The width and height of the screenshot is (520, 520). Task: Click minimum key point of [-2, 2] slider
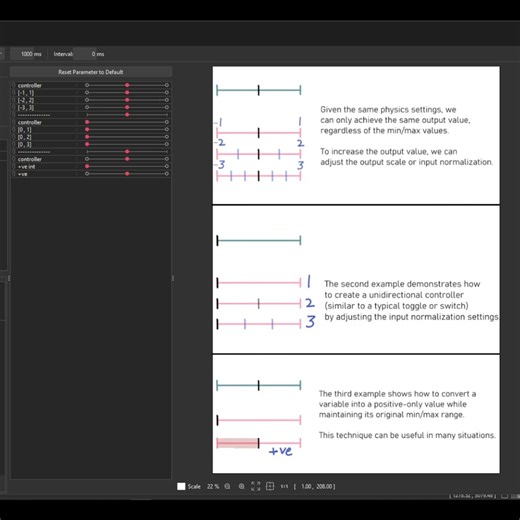coord(87,100)
